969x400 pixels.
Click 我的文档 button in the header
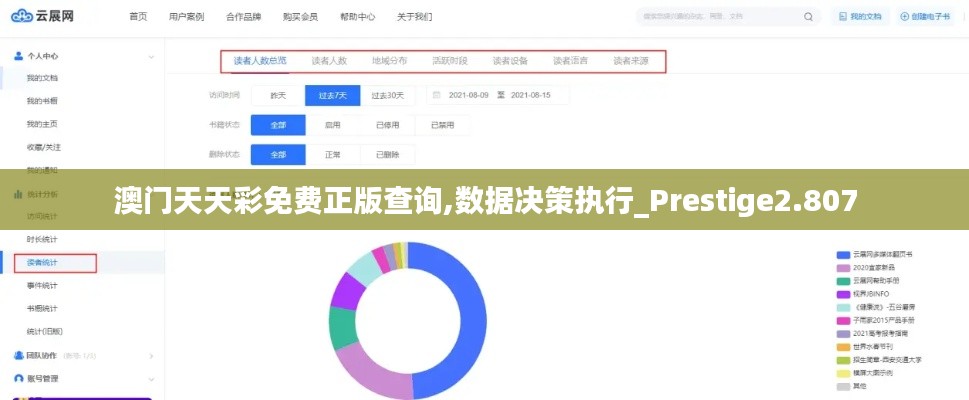[x=860, y=17]
